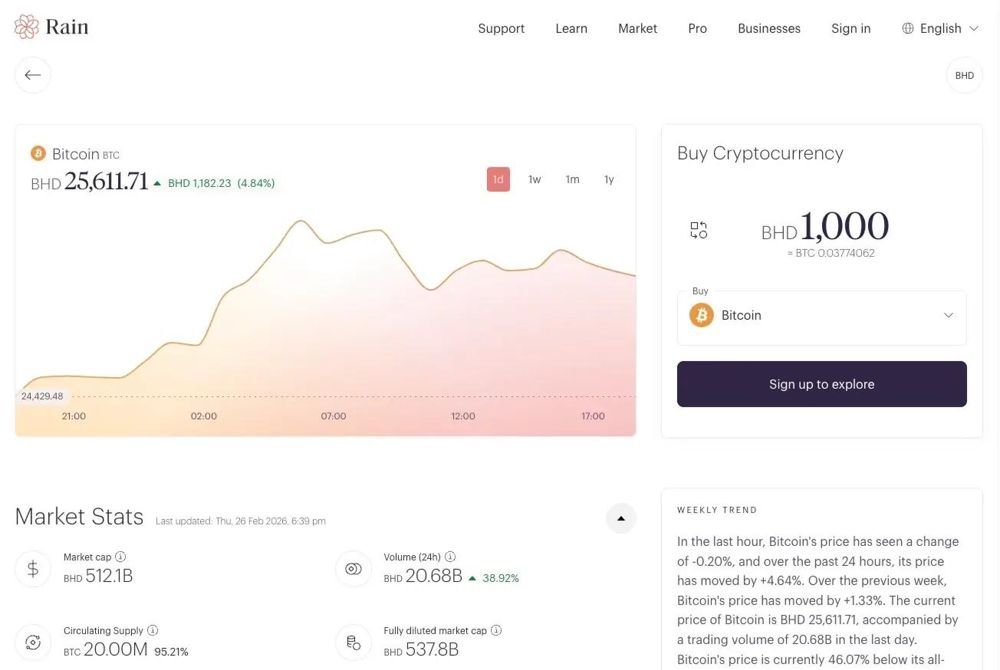Screen dimensions: 1000x670
Task: Click the Circulating Supply info icon
Action: click(x=152, y=630)
